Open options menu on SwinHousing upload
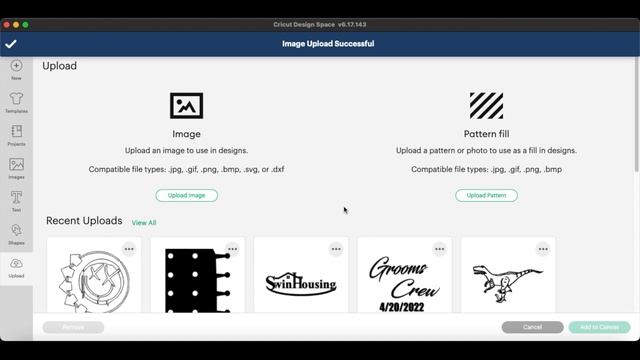This screenshot has height=360, width=640. point(336,249)
